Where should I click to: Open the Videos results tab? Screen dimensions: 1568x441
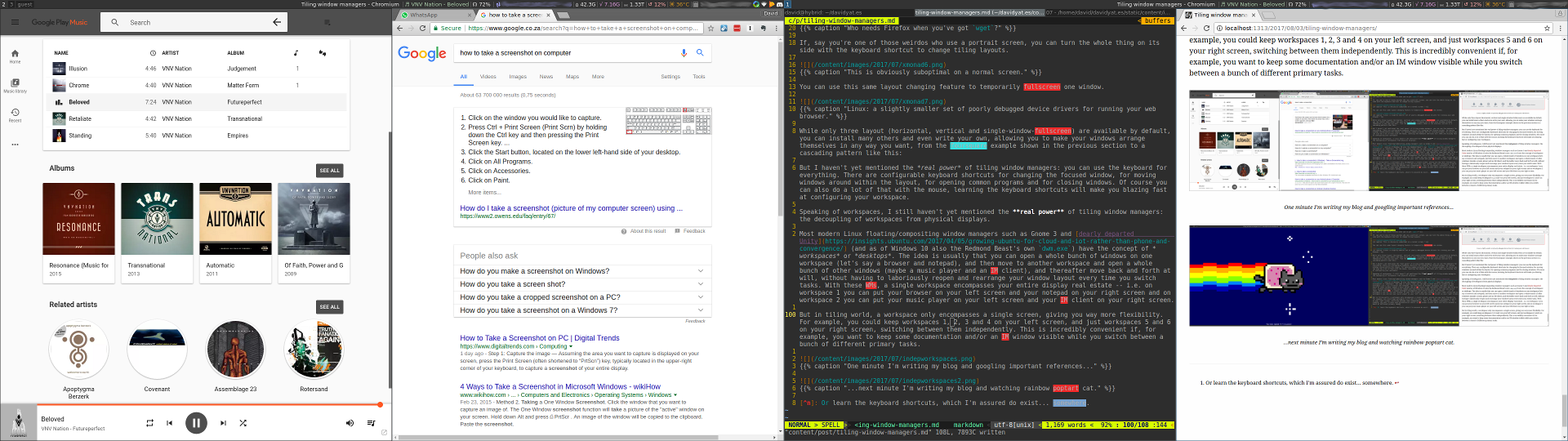click(x=488, y=77)
